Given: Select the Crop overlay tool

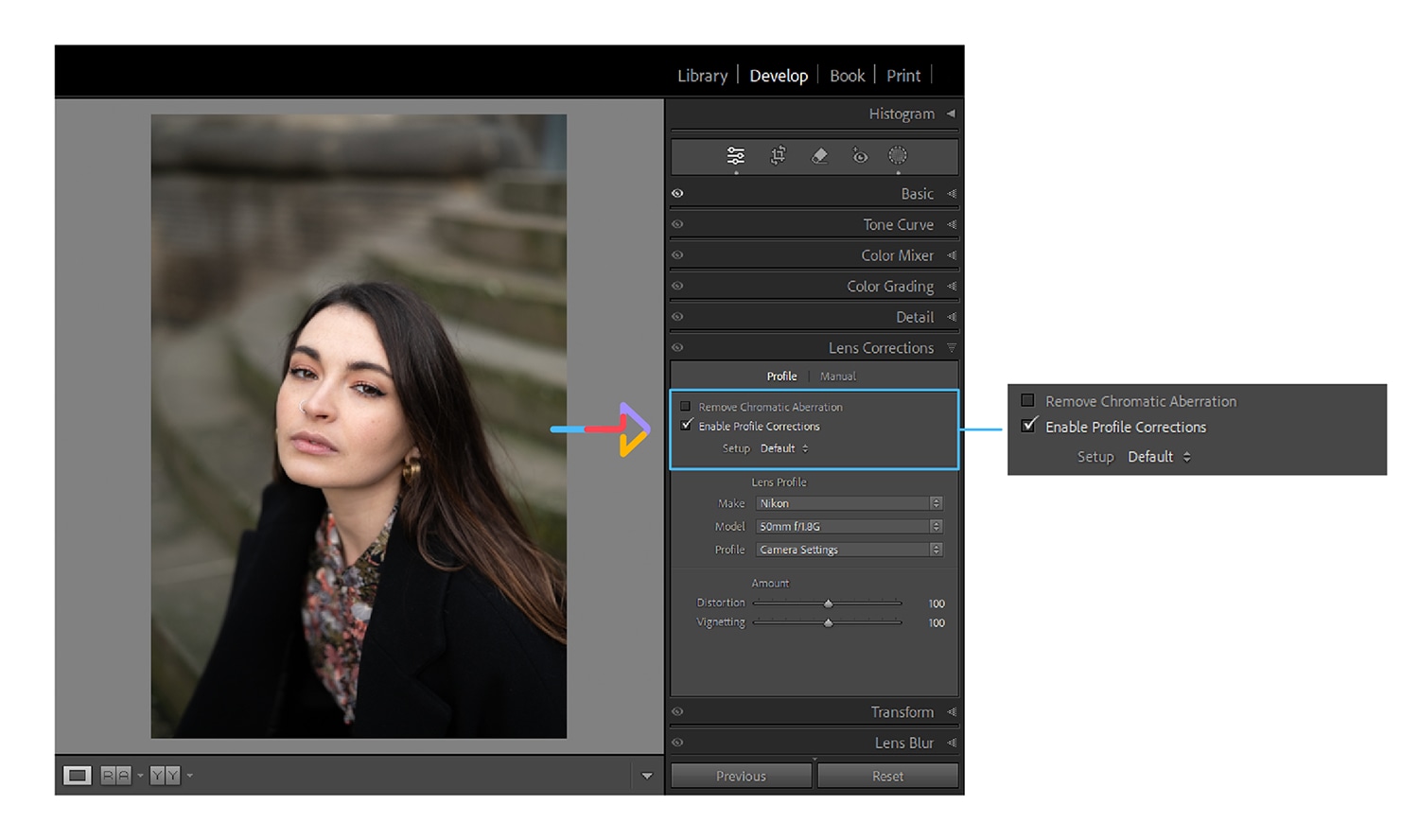Looking at the screenshot, I should click(778, 155).
